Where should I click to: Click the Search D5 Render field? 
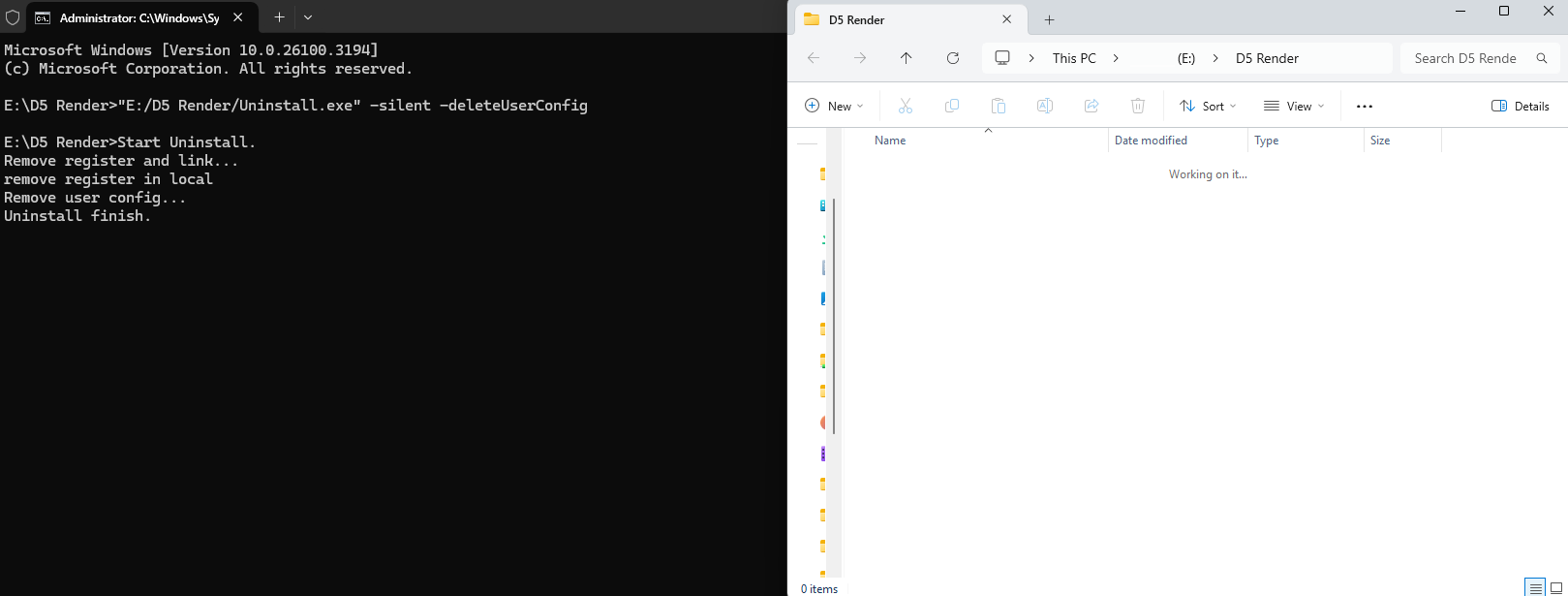point(1467,58)
